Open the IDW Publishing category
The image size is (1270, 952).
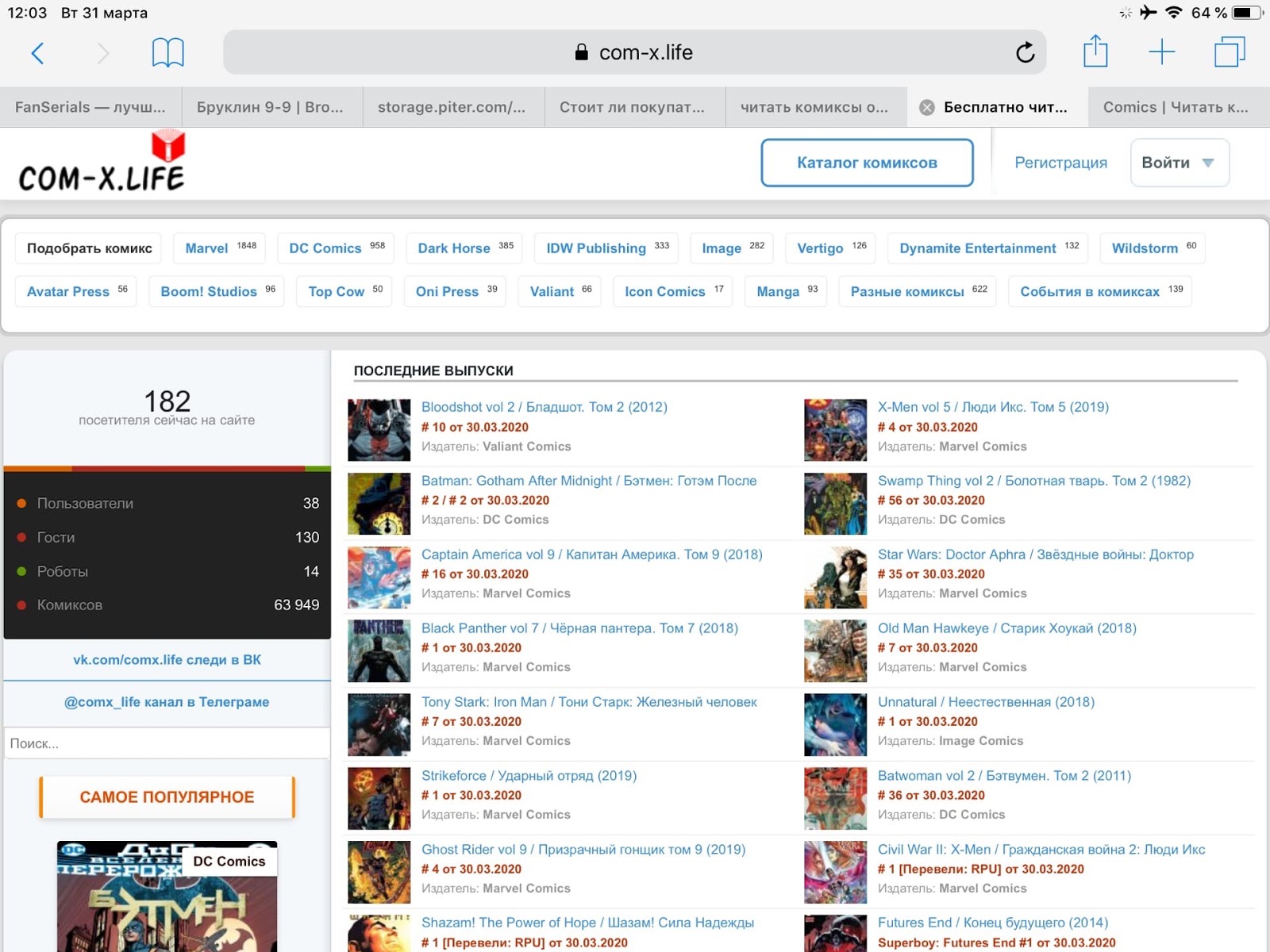[x=607, y=248]
